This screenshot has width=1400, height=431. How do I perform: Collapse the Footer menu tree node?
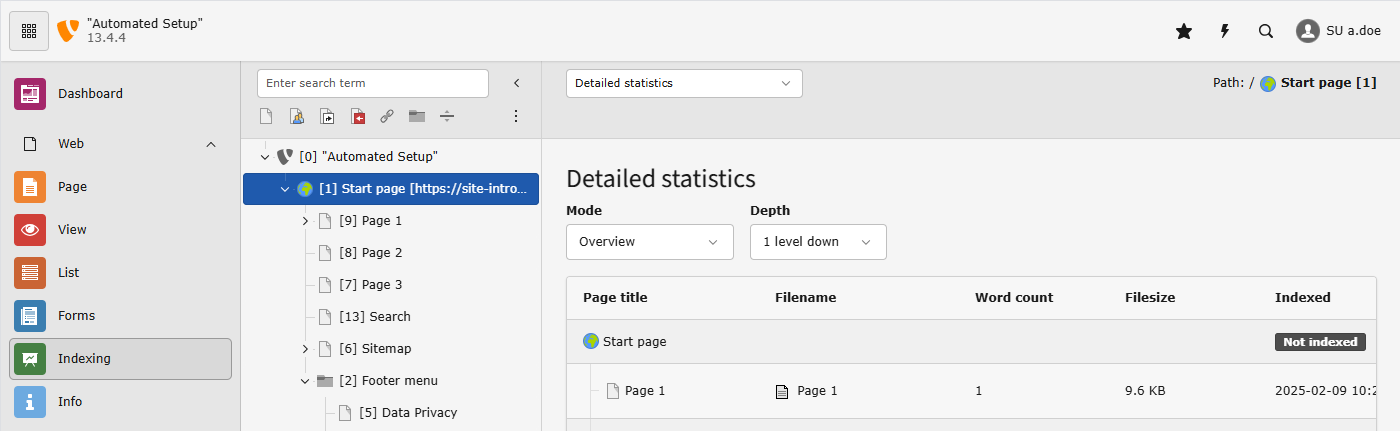coord(305,380)
